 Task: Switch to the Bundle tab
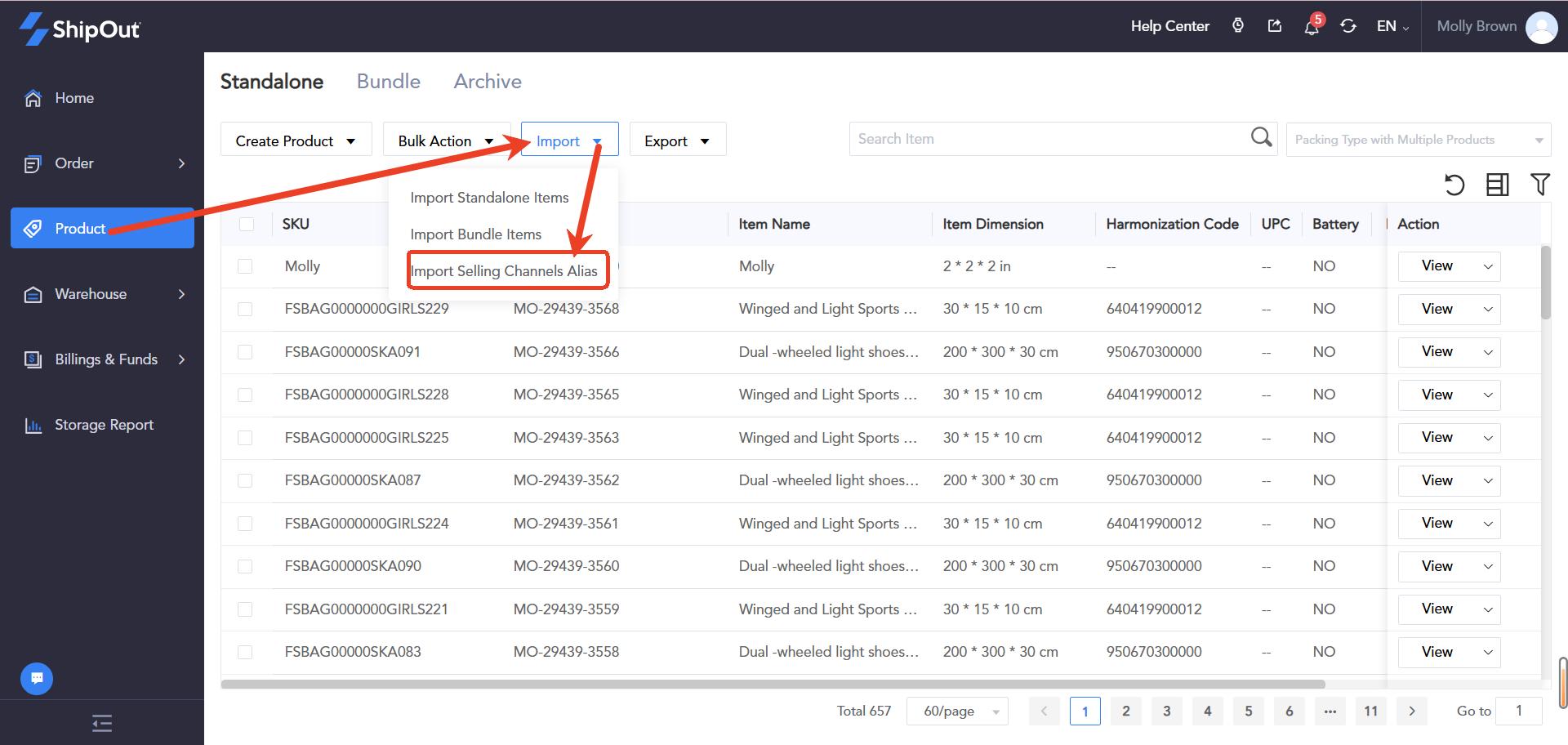point(388,81)
